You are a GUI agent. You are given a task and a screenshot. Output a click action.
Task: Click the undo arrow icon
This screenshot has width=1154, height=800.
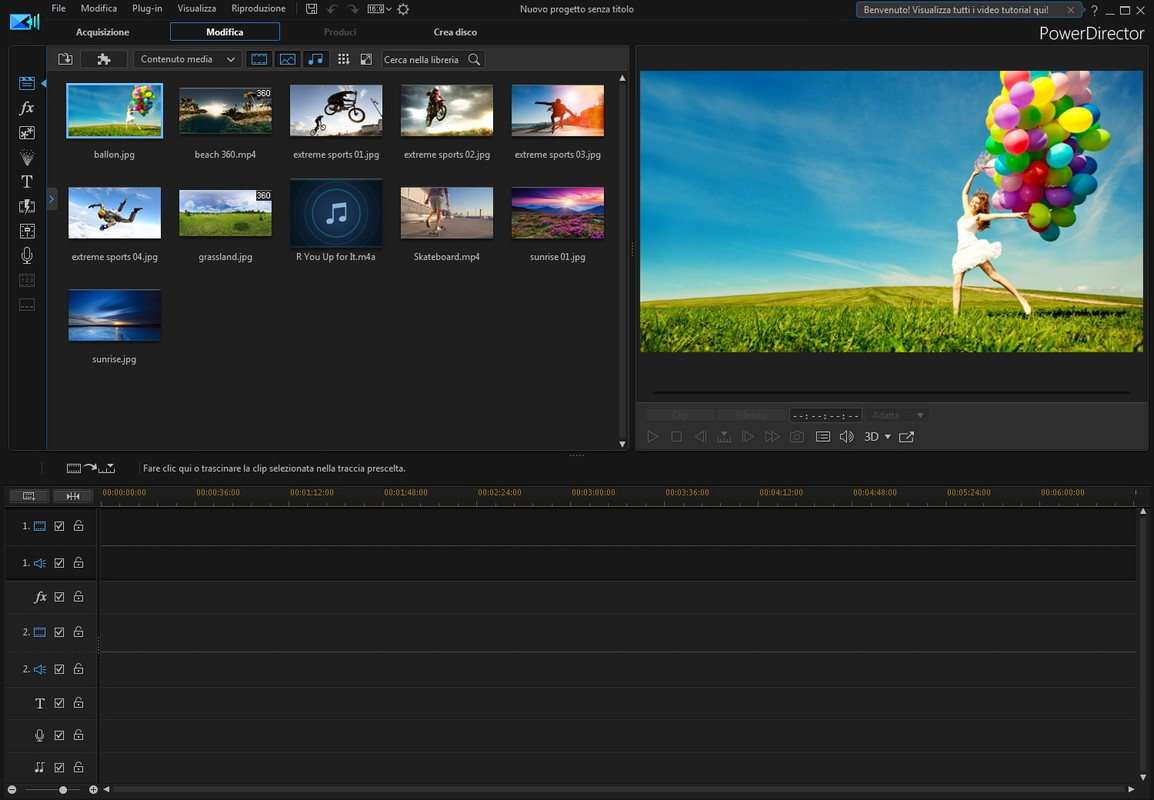pos(333,9)
